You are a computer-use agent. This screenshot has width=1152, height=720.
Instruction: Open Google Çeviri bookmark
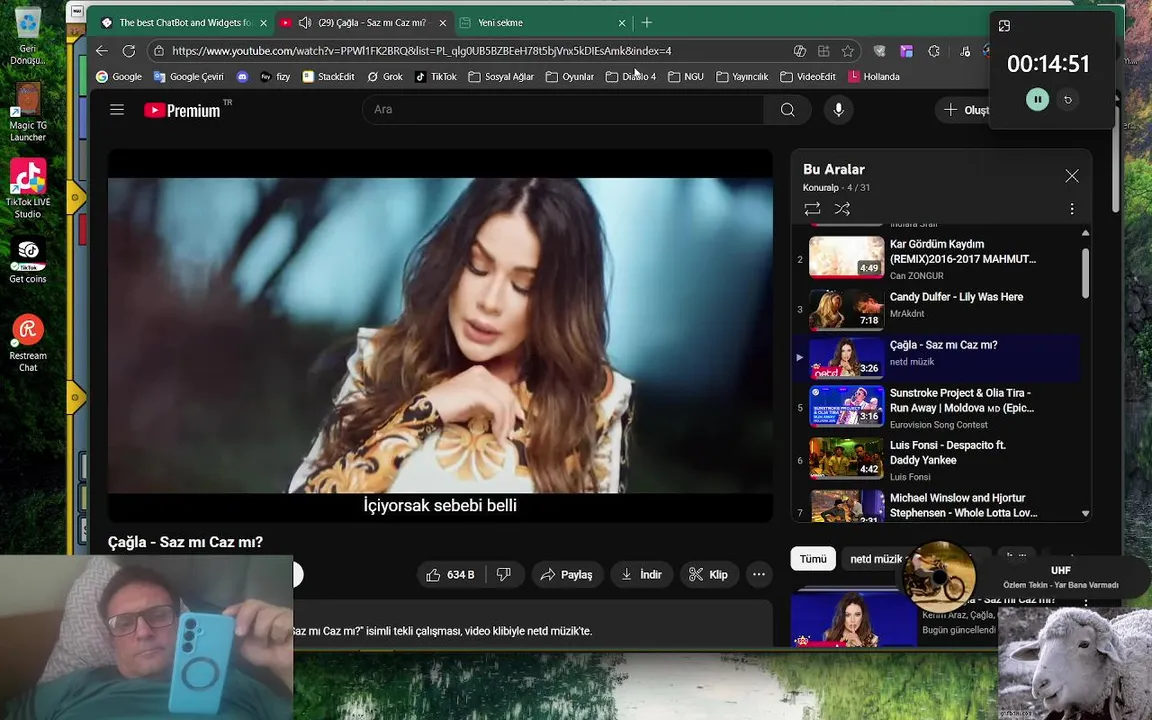(x=189, y=76)
